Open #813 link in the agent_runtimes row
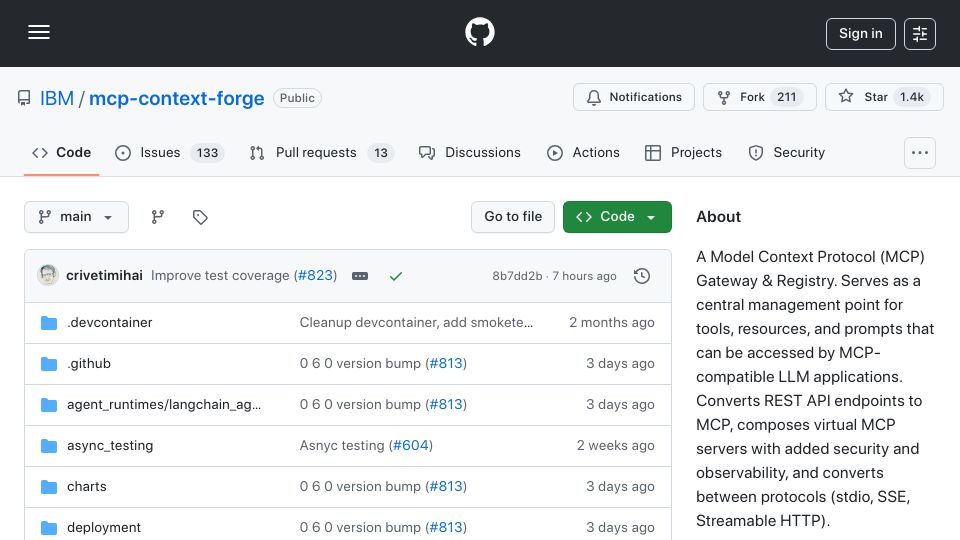The height and width of the screenshot is (540, 960). (446, 405)
